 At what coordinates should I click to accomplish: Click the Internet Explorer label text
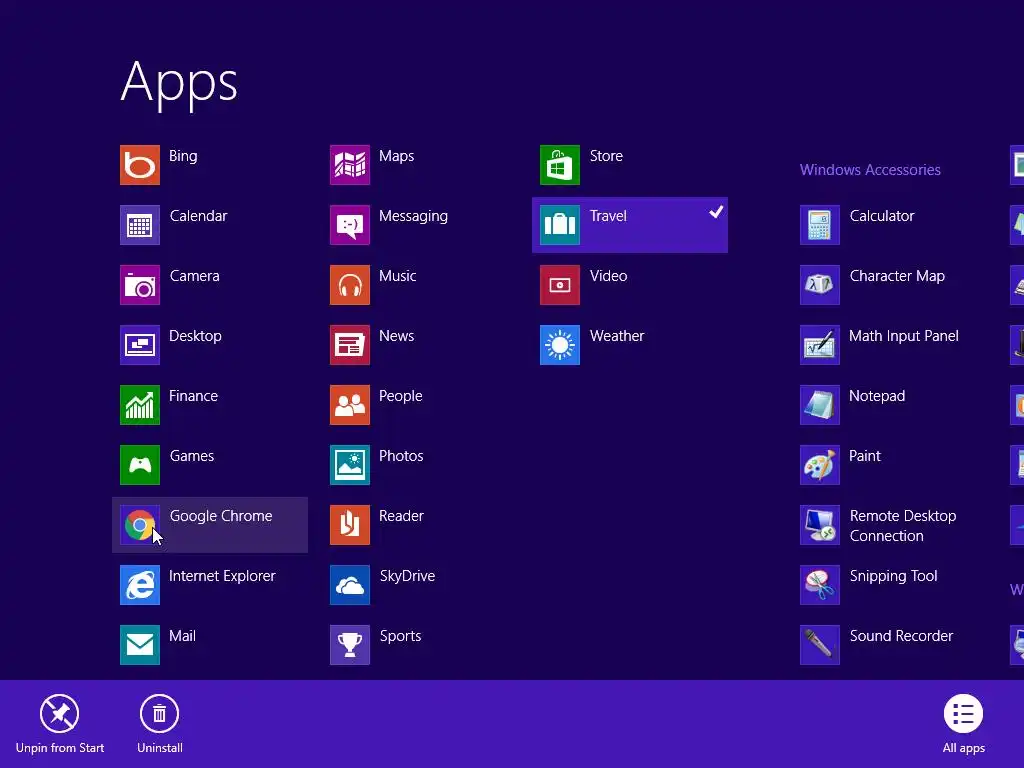click(x=222, y=576)
